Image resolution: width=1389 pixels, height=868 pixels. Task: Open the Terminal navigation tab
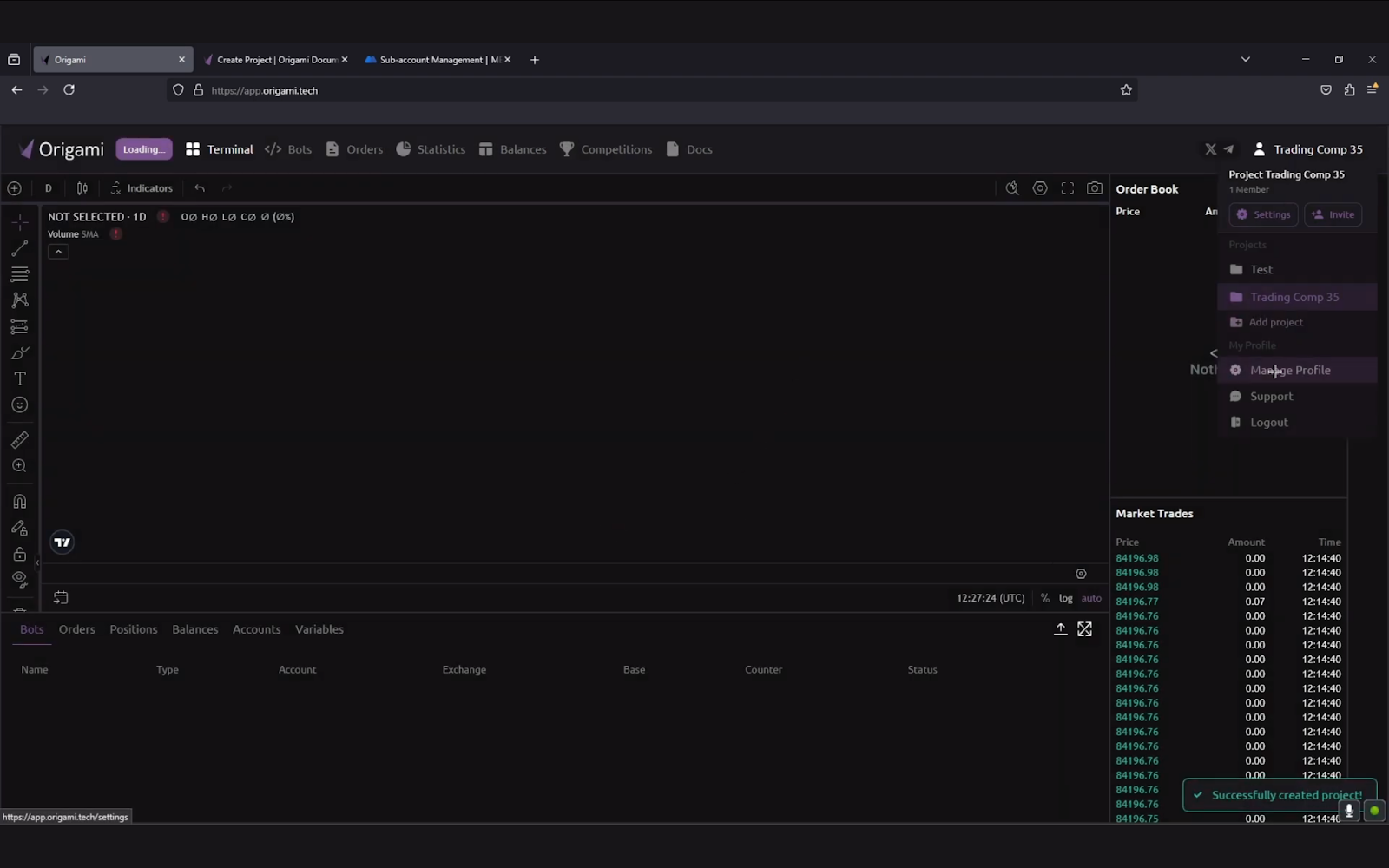click(220, 149)
